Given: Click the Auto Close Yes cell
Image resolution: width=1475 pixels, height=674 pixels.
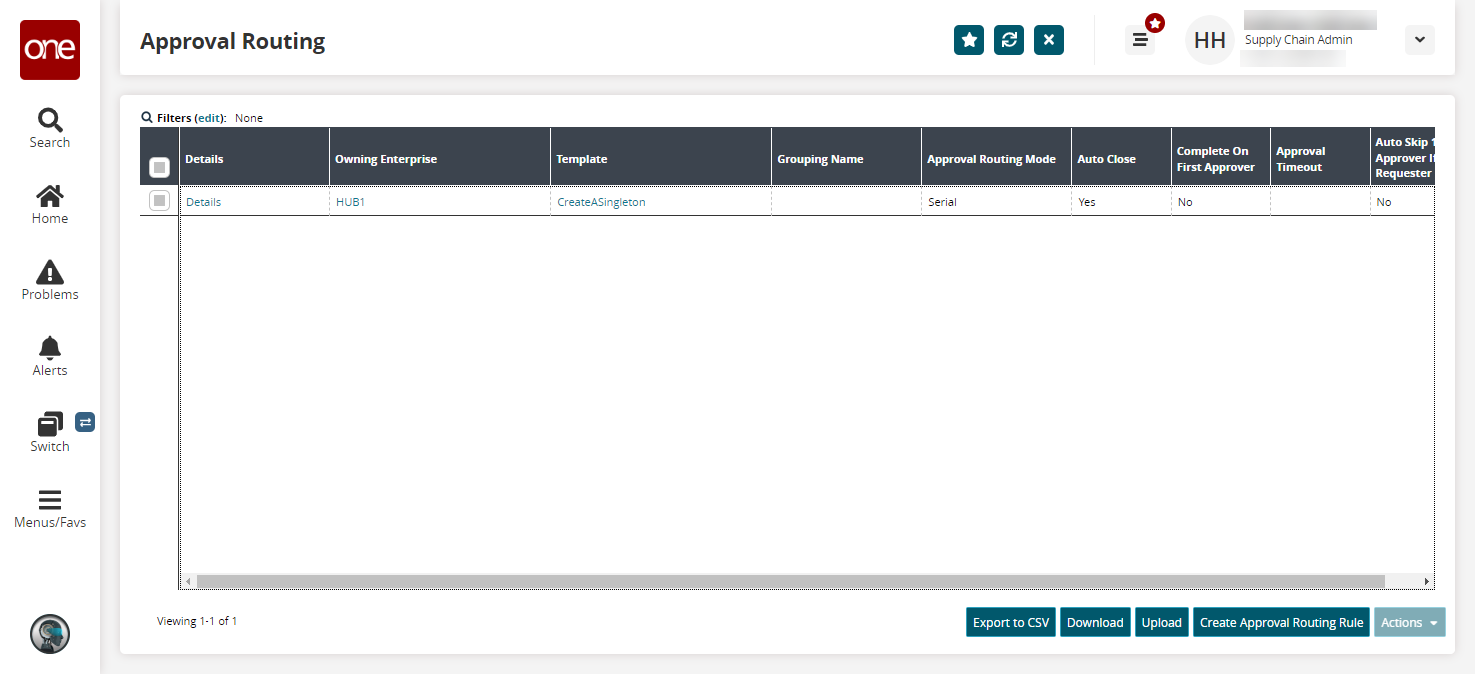Looking at the screenshot, I should coord(1121,201).
